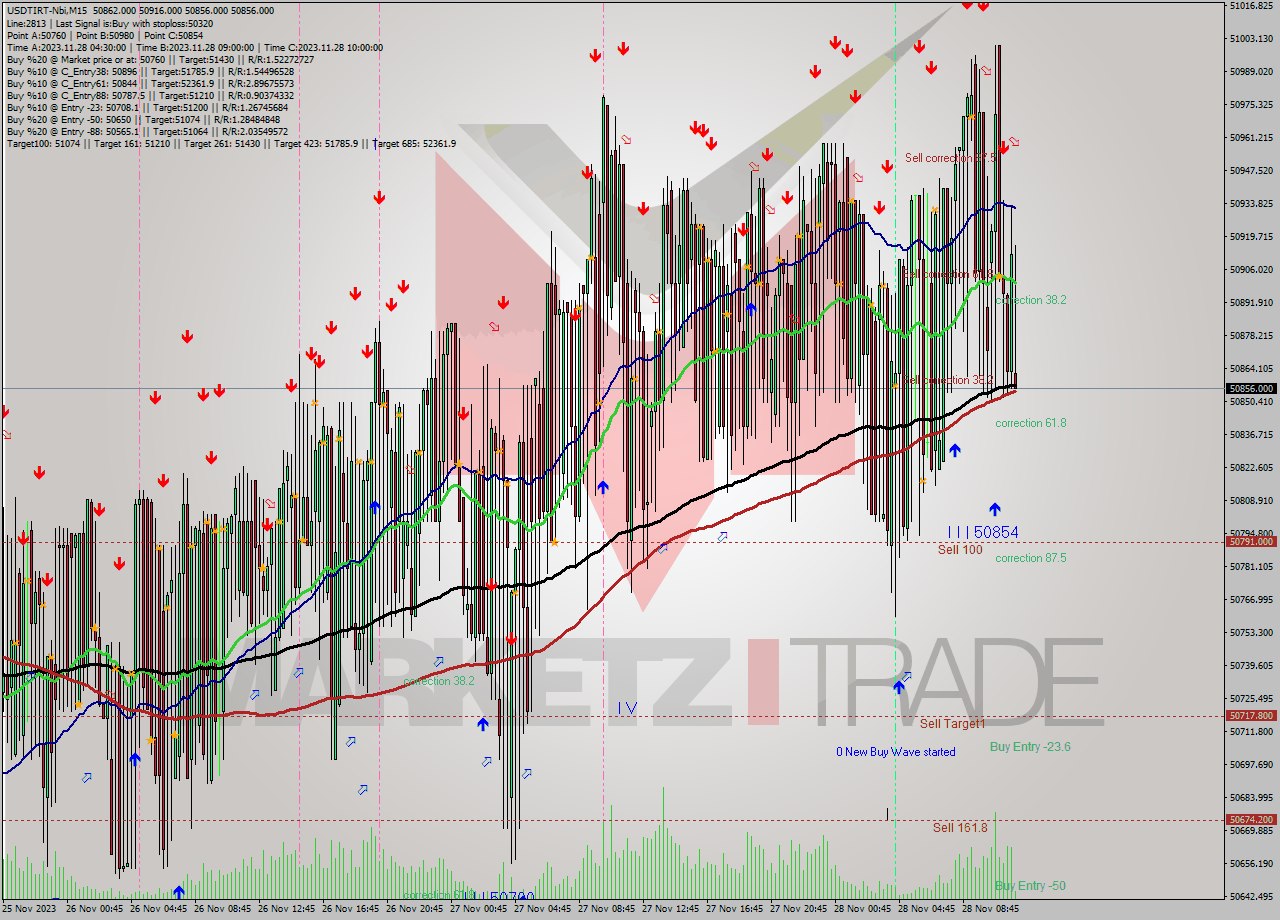Select the 'Sell 161.8' level label
The height and width of the screenshot is (920, 1280).
(x=960, y=828)
